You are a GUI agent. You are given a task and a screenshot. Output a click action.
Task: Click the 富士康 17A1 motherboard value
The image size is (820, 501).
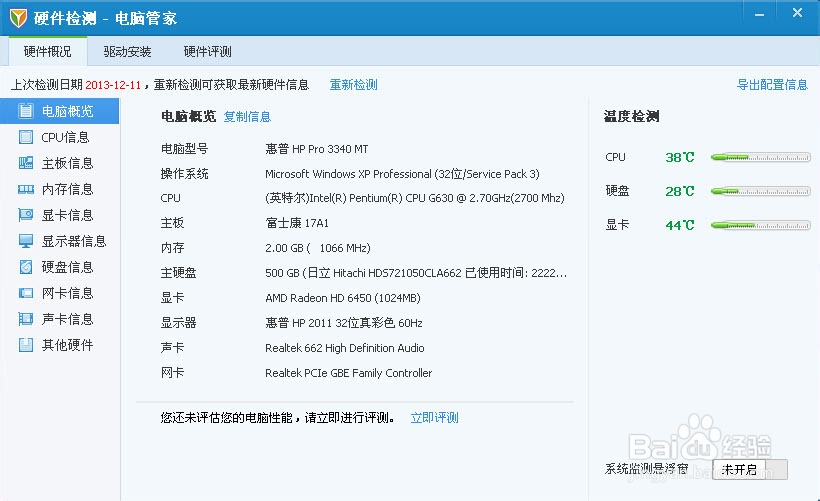(297, 223)
